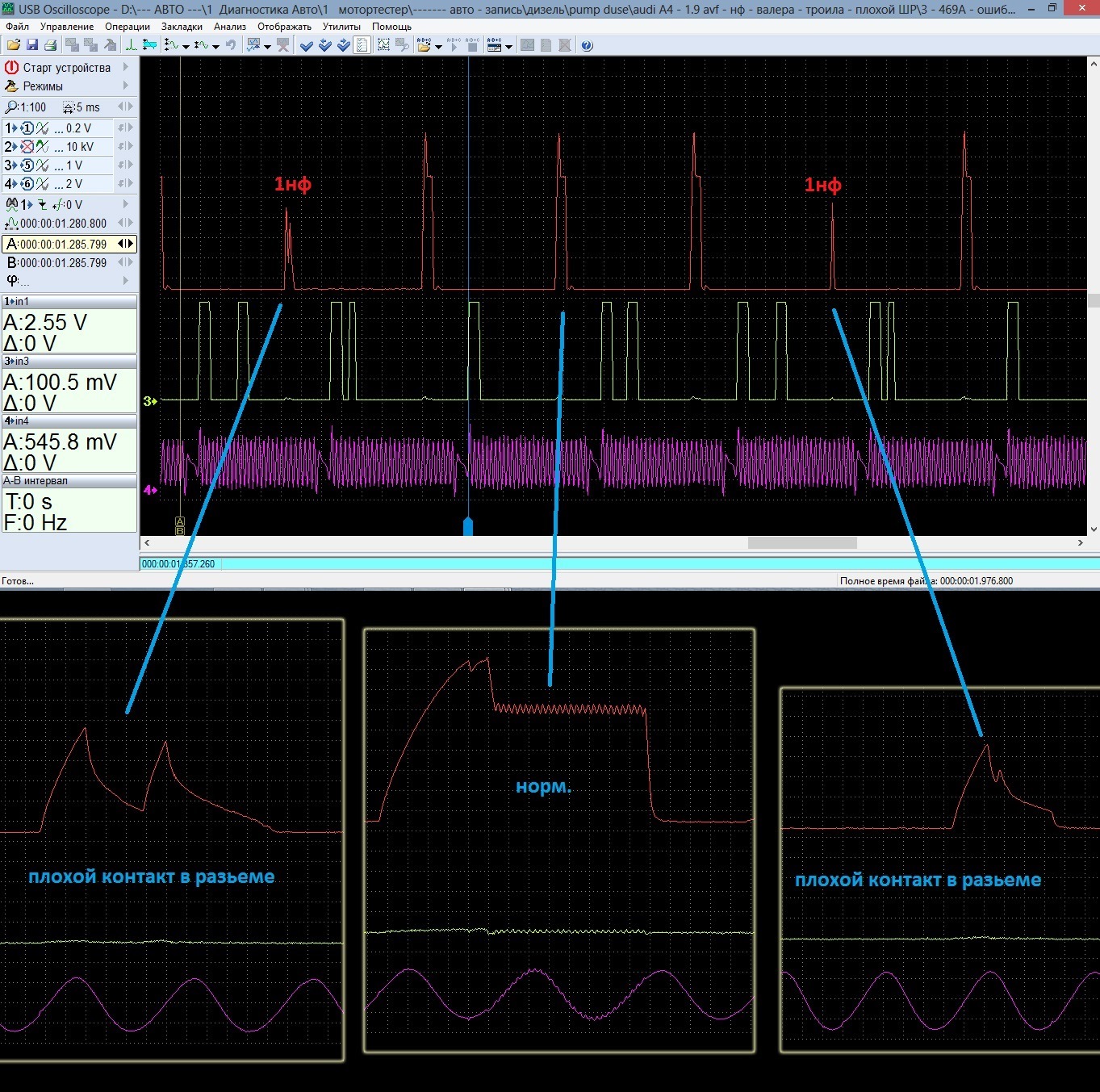Click the waveform icon on channel 3 row

pyautogui.click(x=43, y=165)
